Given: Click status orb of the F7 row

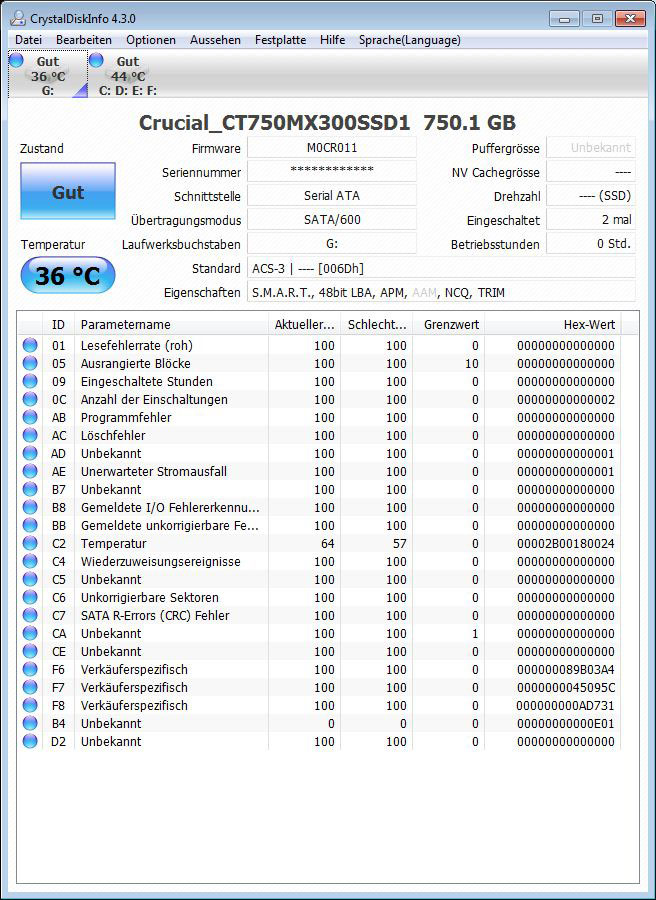Looking at the screenshot, I should (x=30, y=687).
